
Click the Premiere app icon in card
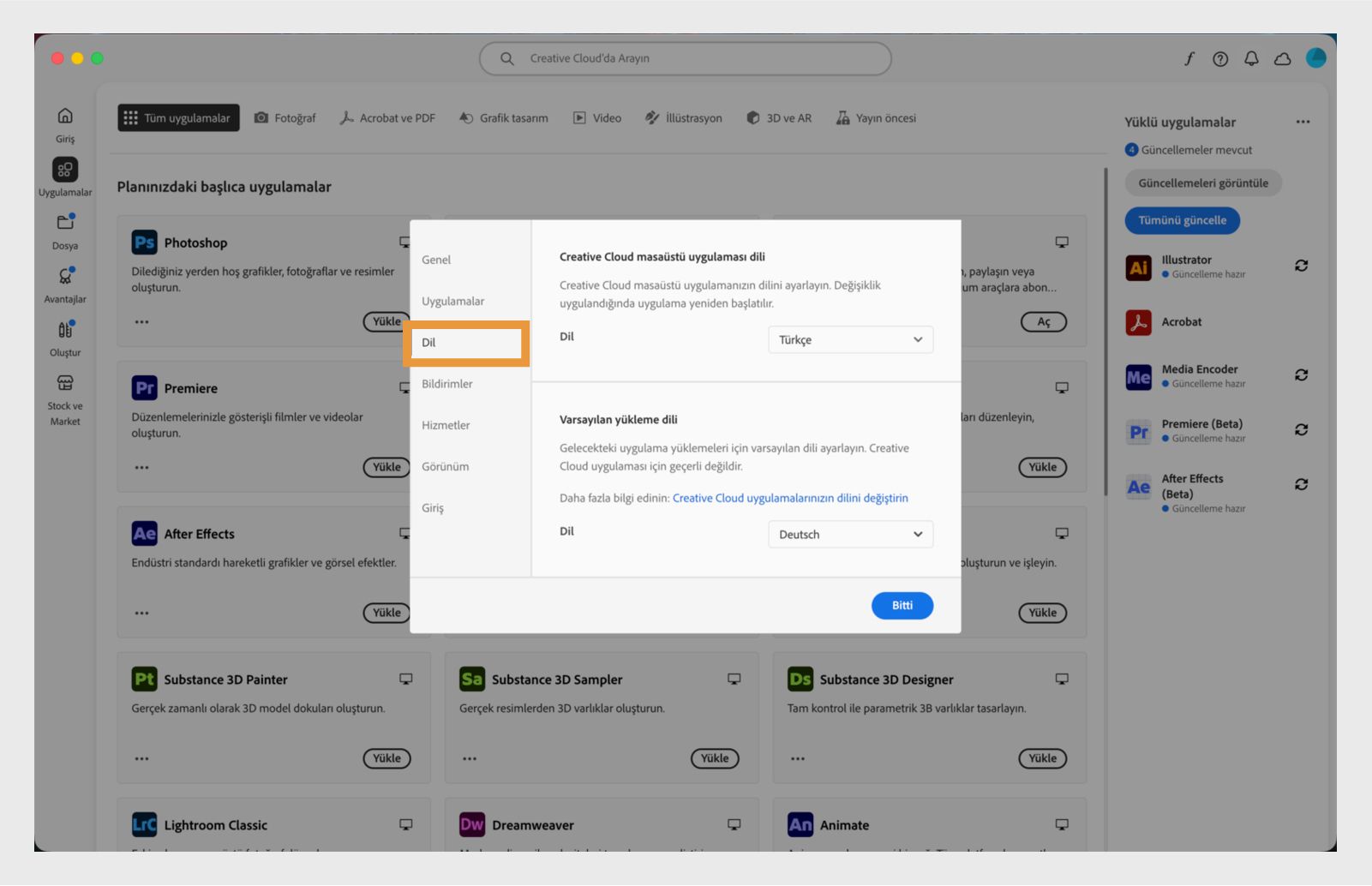[x=144, y=388]
